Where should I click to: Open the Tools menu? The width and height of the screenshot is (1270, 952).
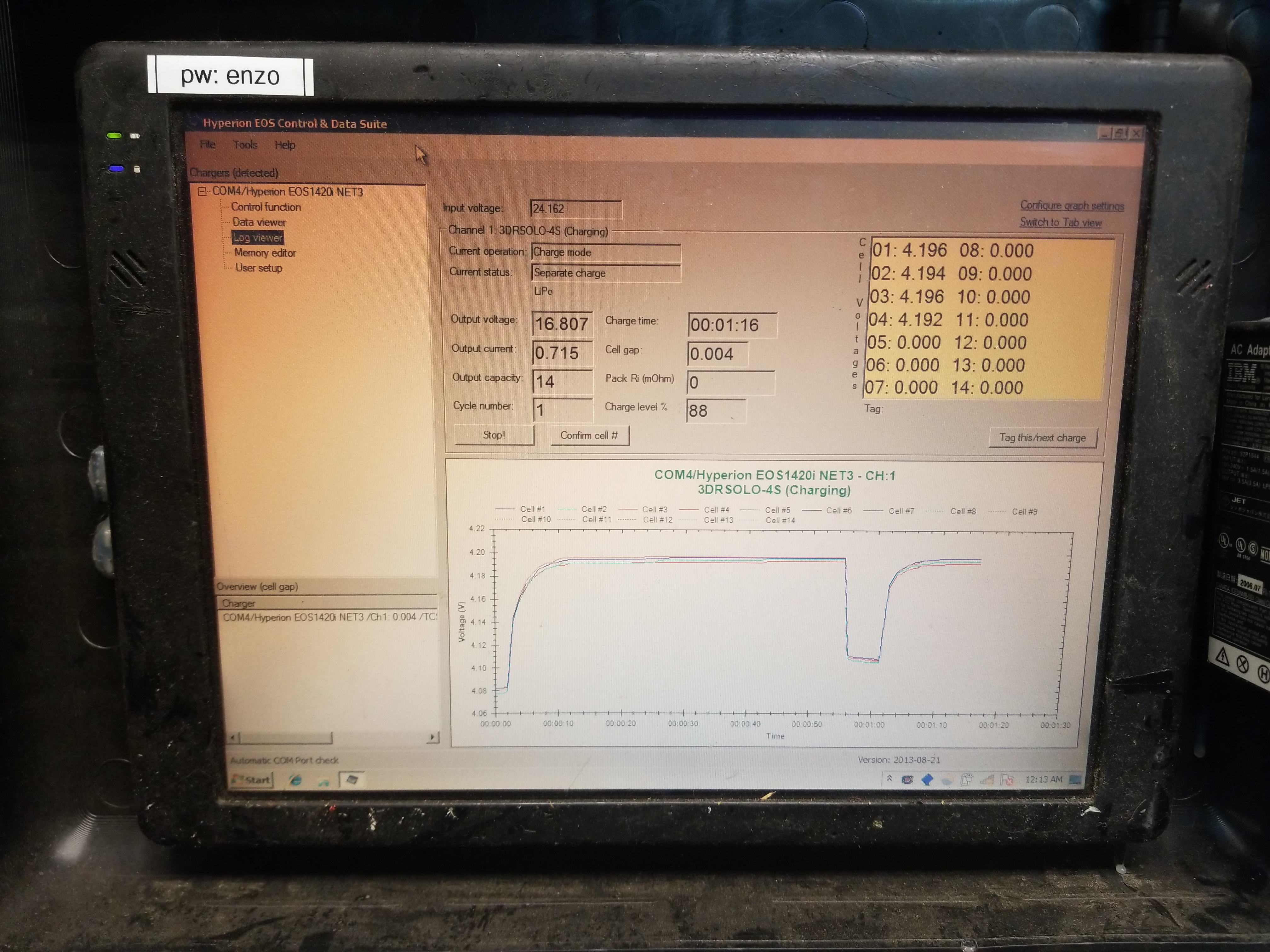(245, 144)
